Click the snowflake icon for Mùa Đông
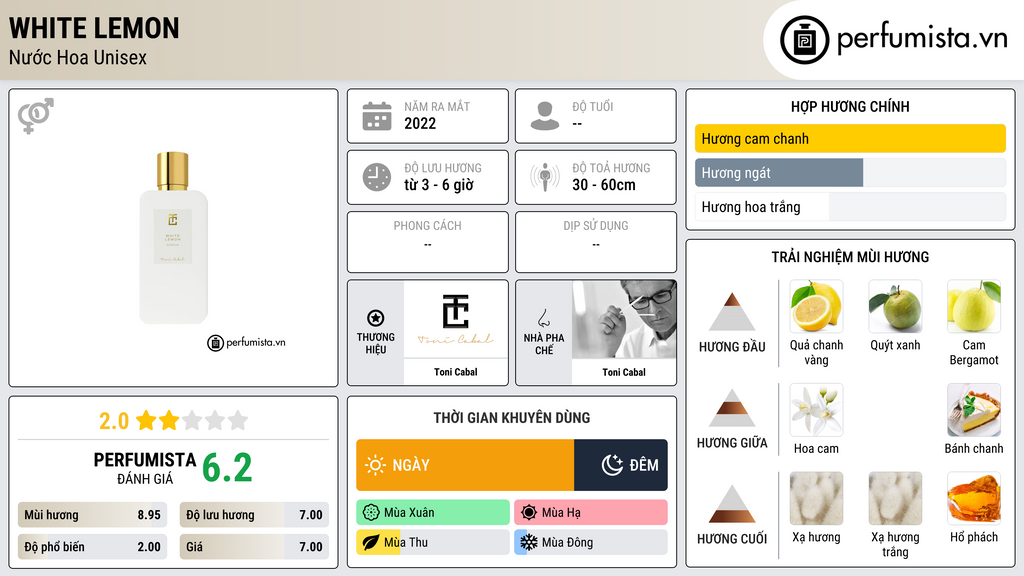 pyautogui.click(x=529, y=542)
